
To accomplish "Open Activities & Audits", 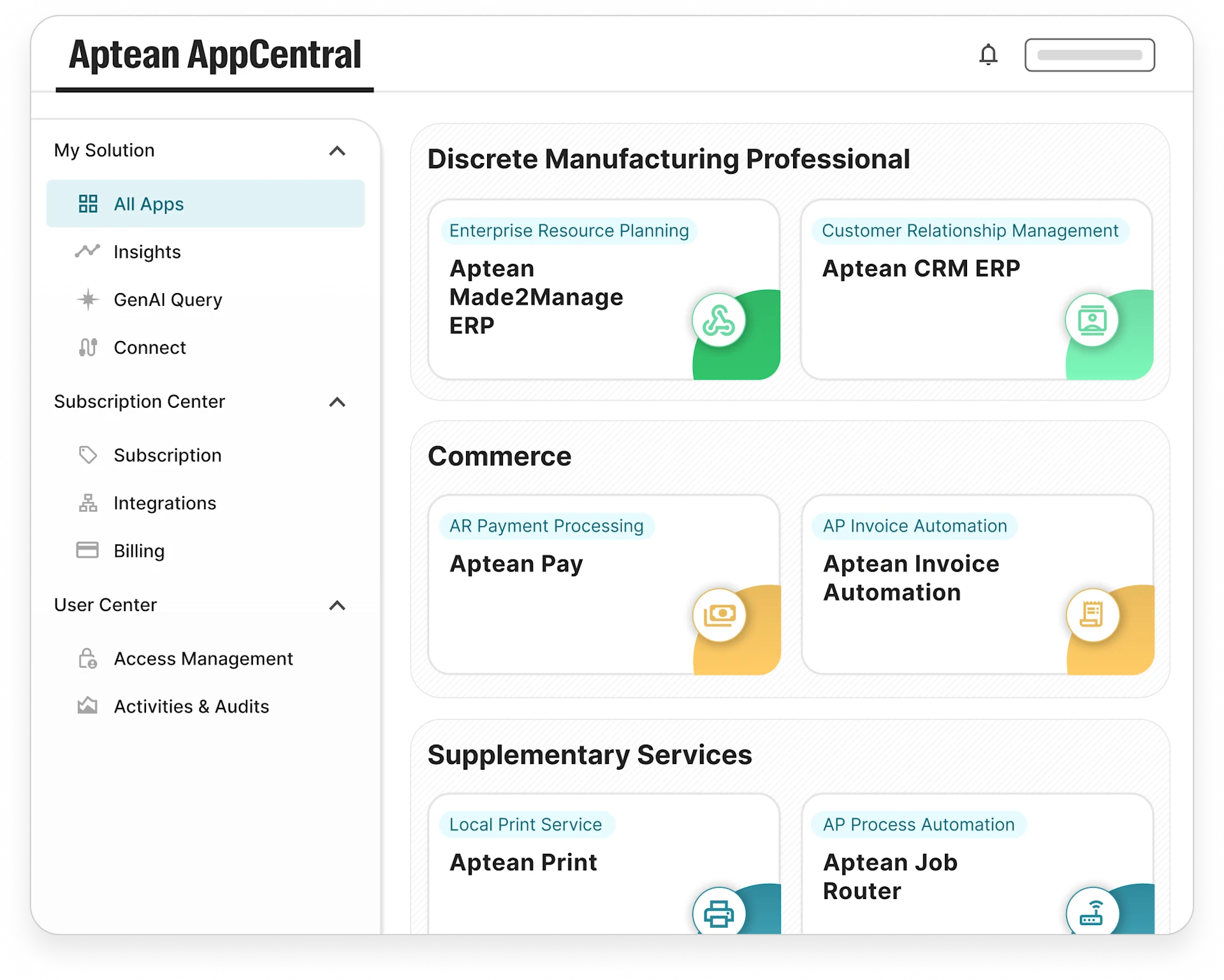I will point(205,706).
